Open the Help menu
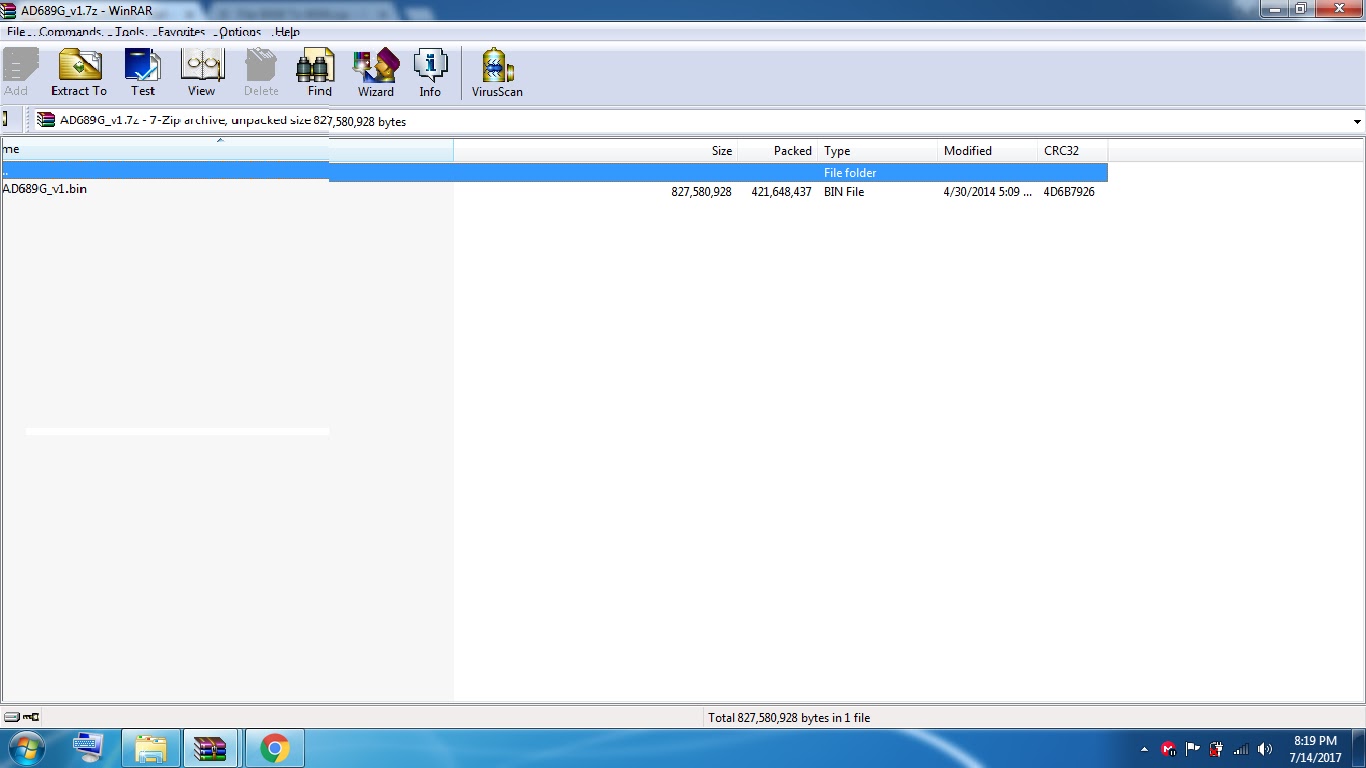This screenshot has width=1366, height=768. click(x=287, y=32)
